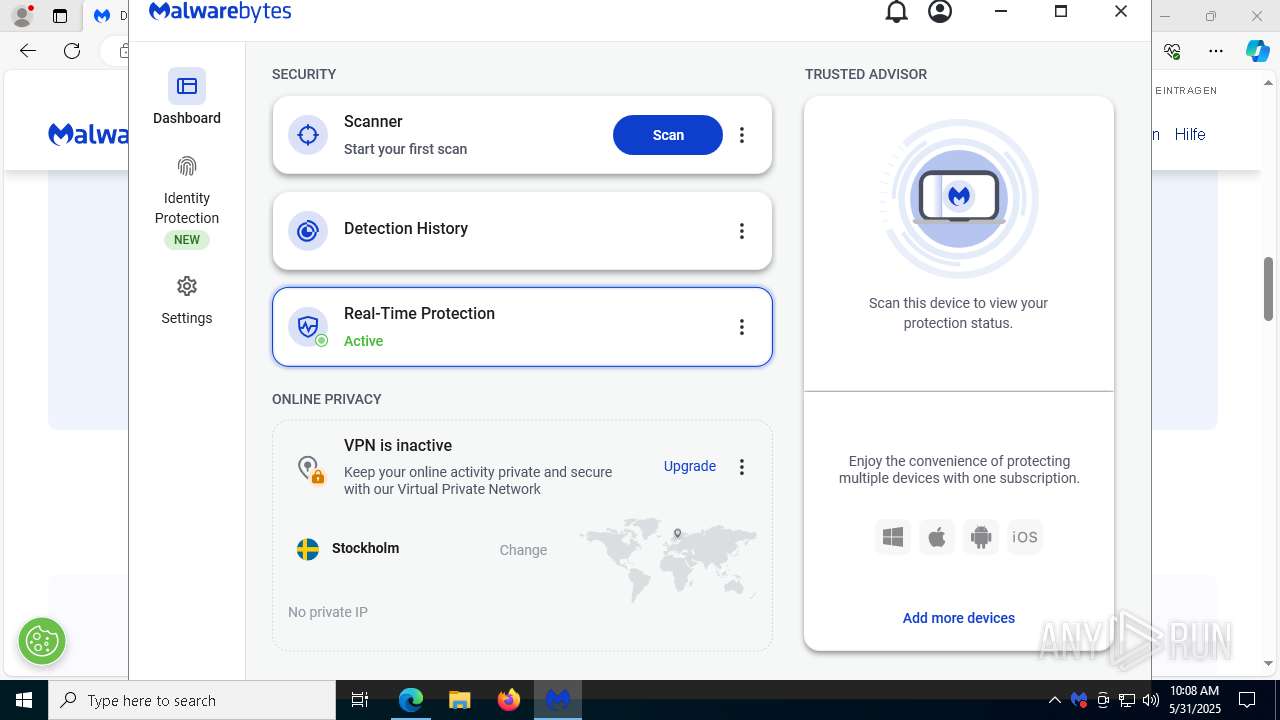Open the Real-Time Protection card
Screen dimensions: 1280x720
pos(522,327)
